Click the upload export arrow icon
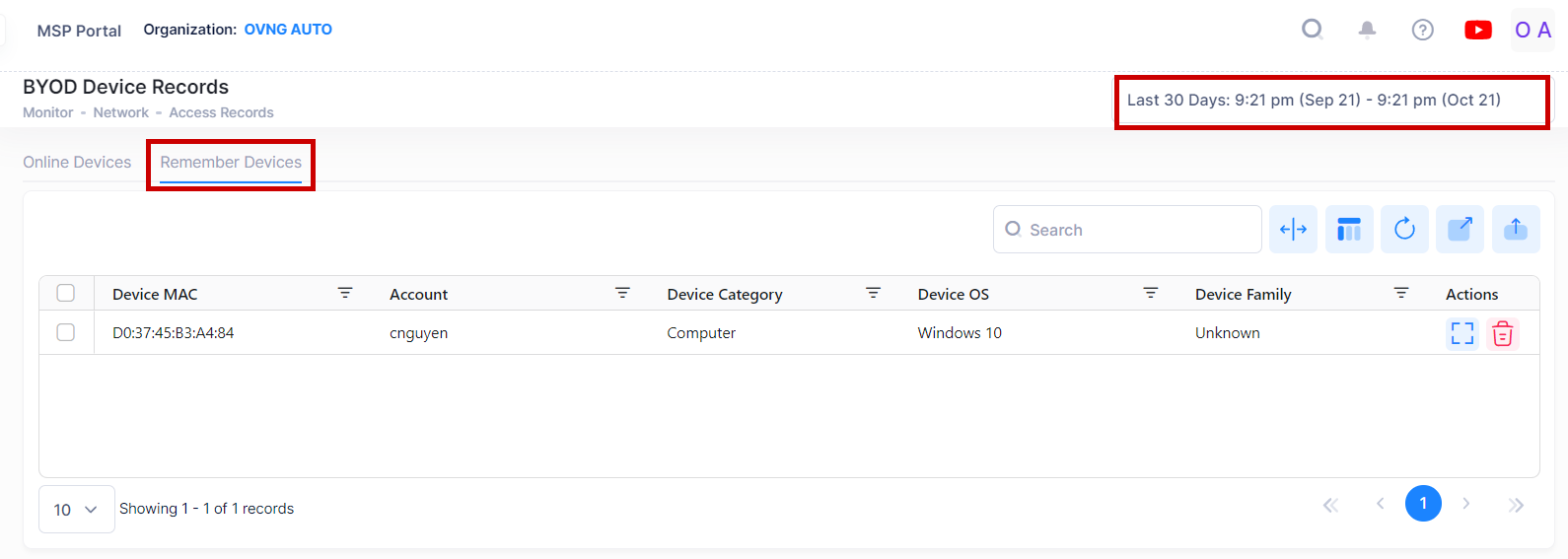The image size is (1568, 559). click(1516, 230)
